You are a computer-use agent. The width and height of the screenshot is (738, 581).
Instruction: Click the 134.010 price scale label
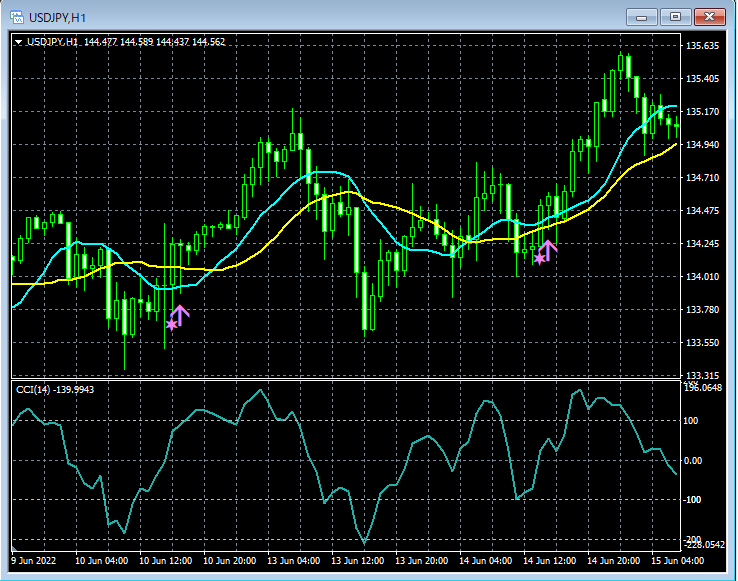pyautogui.click(x=702, y=276)
